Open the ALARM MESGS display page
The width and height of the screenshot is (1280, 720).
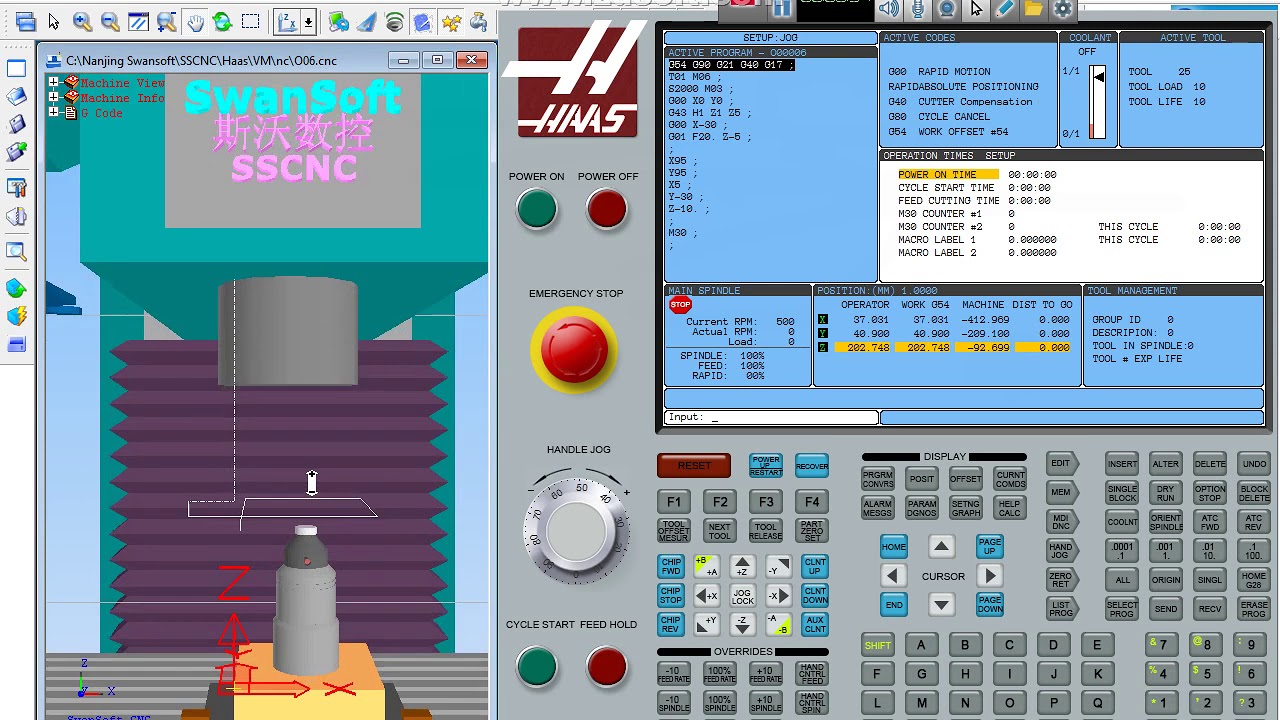(877, 508)
